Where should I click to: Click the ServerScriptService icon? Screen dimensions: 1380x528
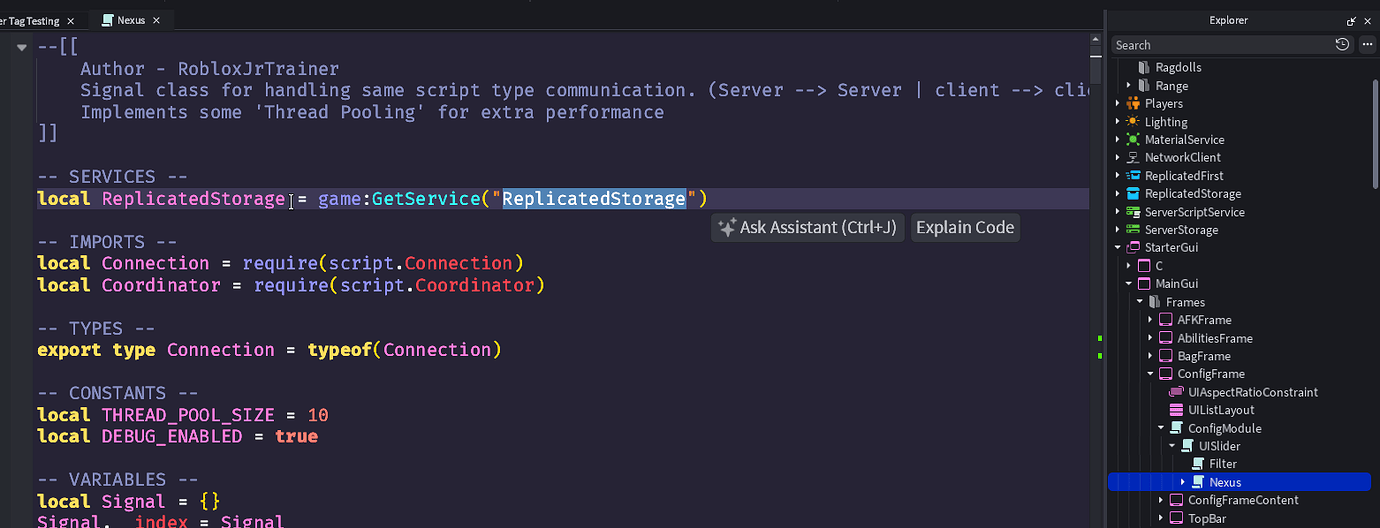point(1133,212)
